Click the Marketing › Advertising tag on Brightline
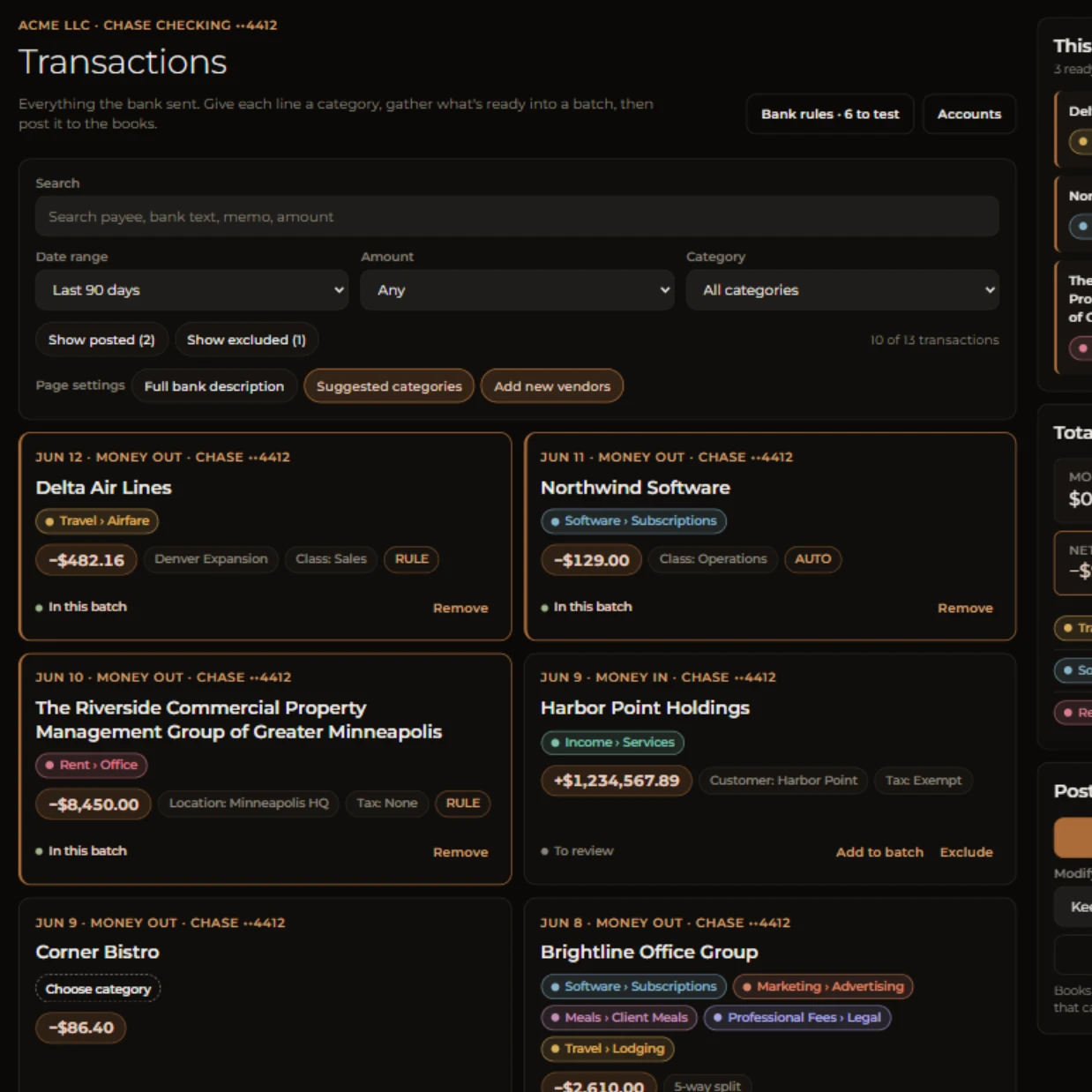The image size is (1092, 1092). 823,986
